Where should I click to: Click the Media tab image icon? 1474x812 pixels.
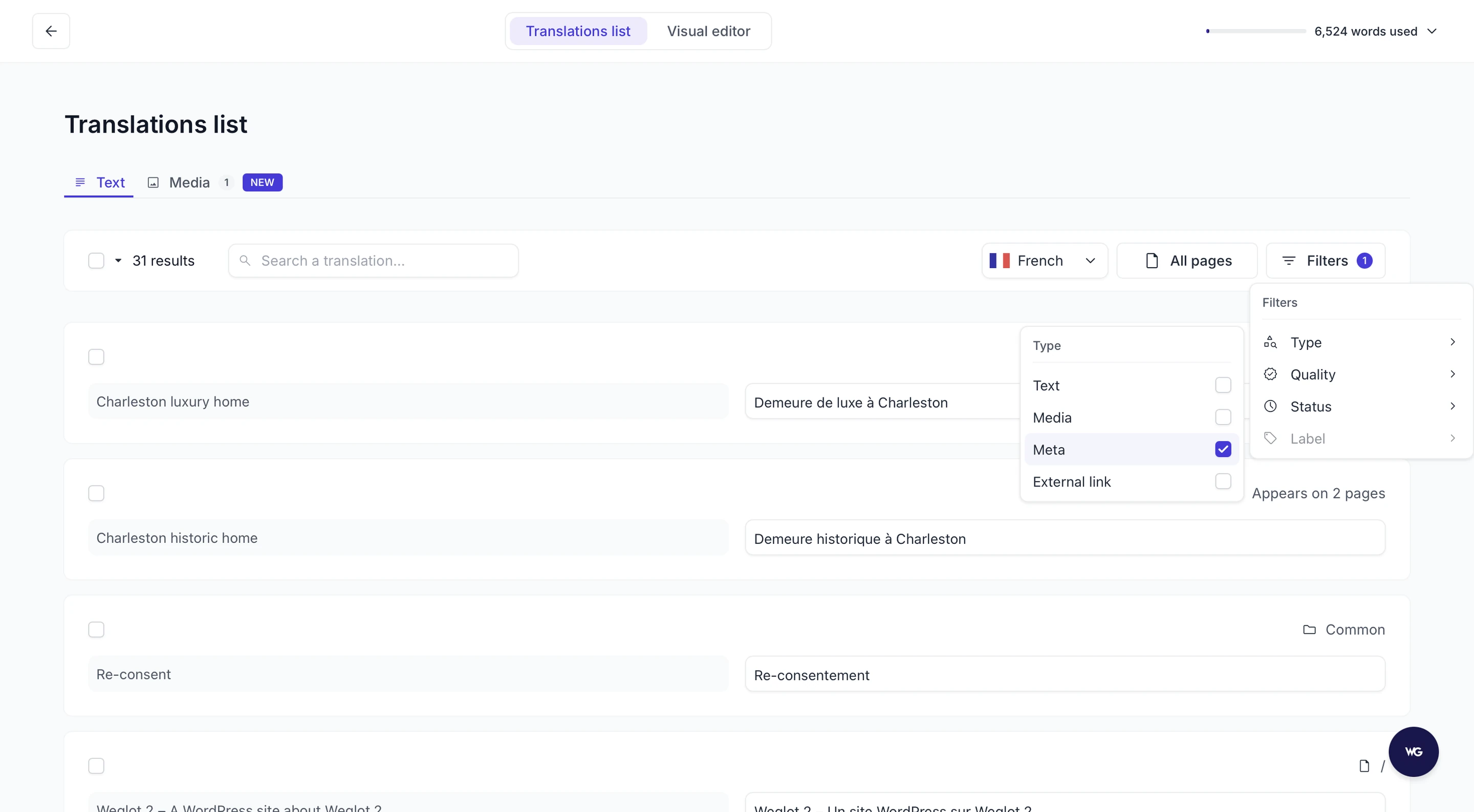[x=153, y=183]
